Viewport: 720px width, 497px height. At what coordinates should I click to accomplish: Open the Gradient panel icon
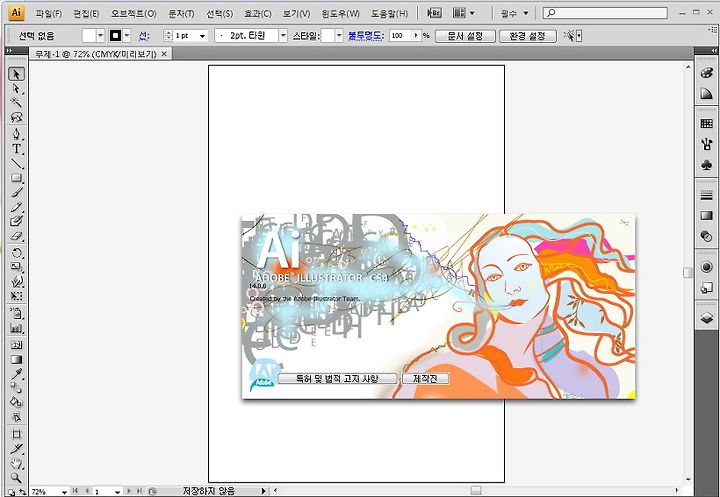[x=707, y=216]
